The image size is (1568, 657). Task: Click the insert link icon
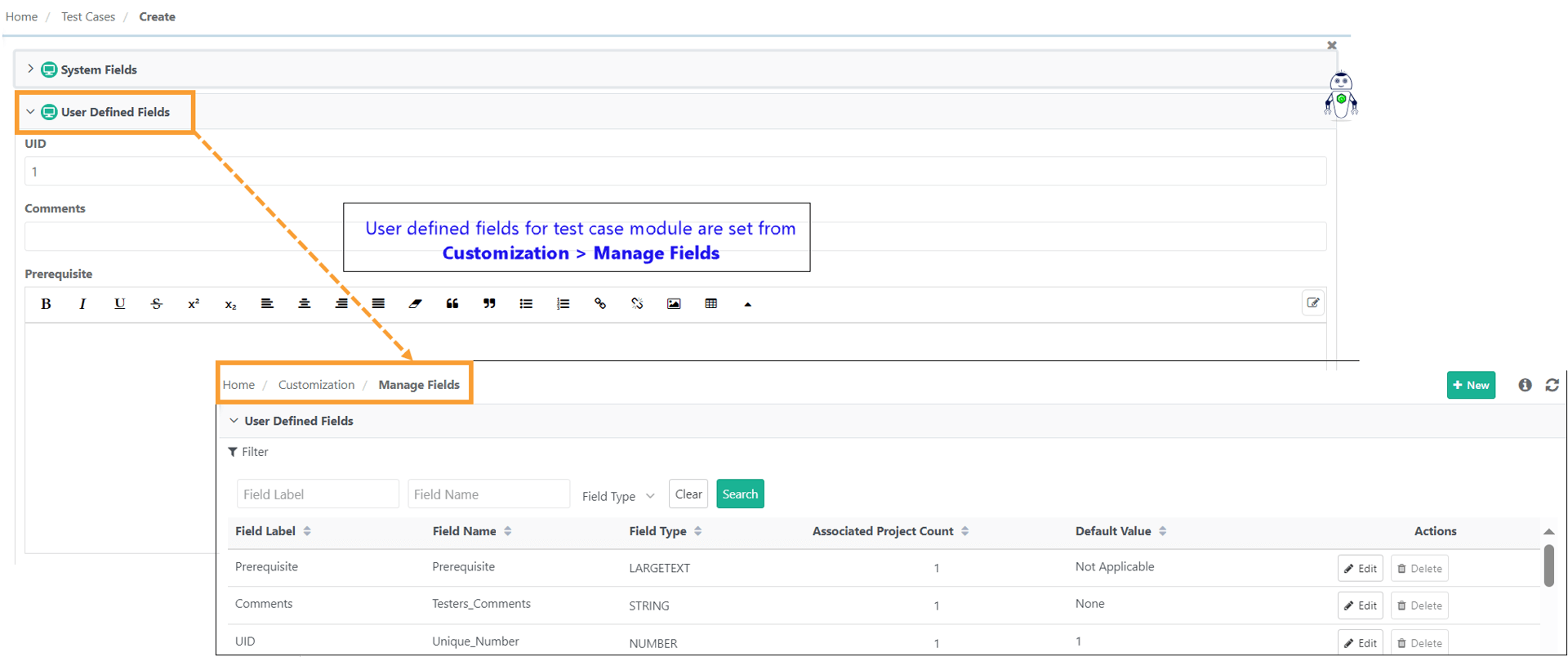pos(600,304)
